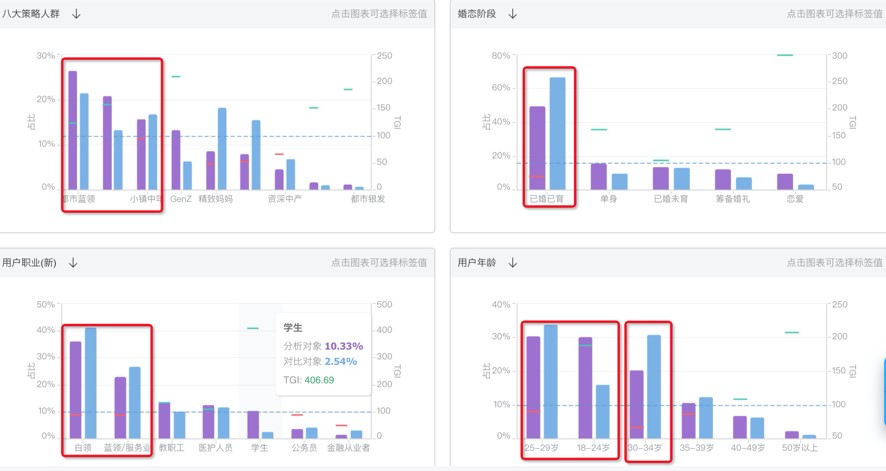The height and width of the screenshot is (471, 886).
Task: Click the 都市银发 axis label
Action: point(367,199)
